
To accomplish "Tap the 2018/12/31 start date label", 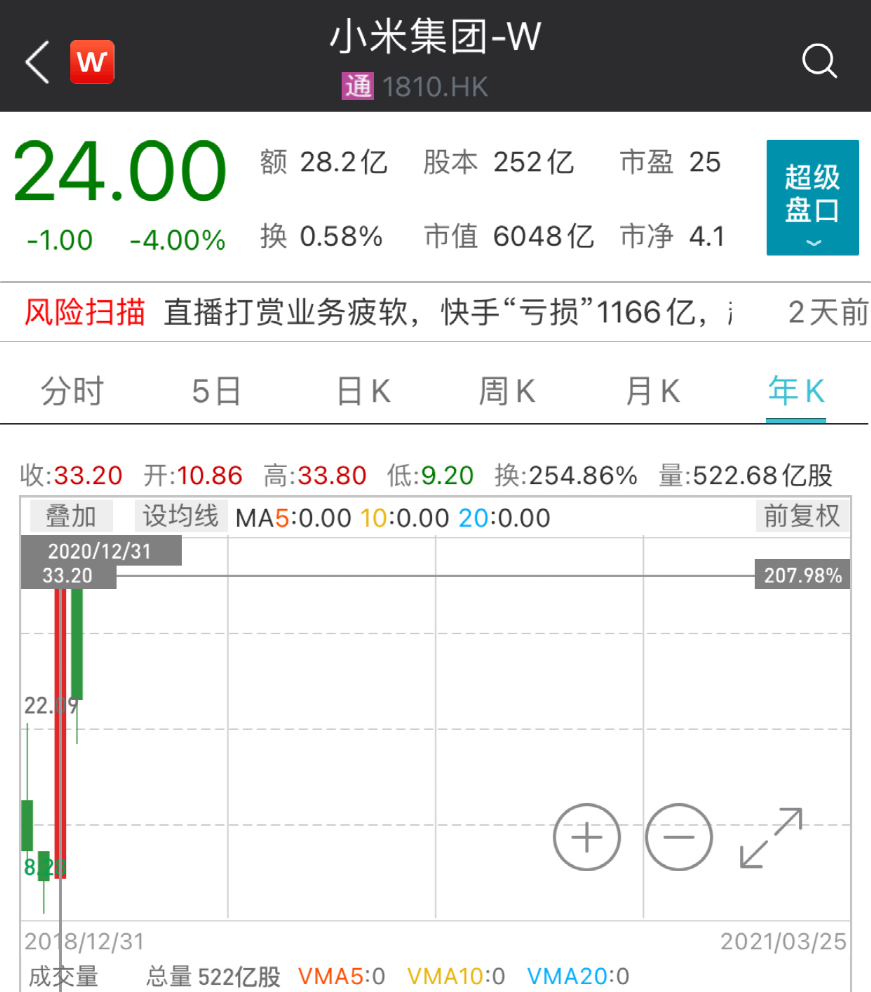I will [85, 941].
